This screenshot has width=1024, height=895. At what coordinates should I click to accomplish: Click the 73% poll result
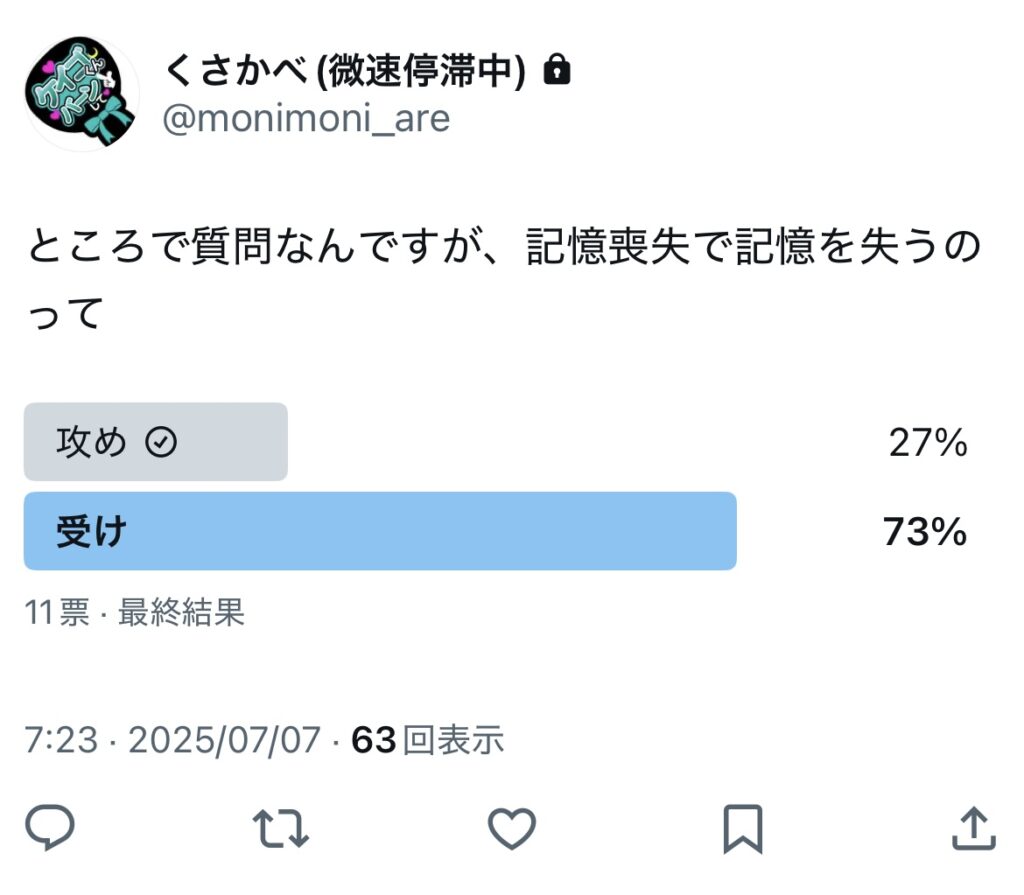pos(925,532)
